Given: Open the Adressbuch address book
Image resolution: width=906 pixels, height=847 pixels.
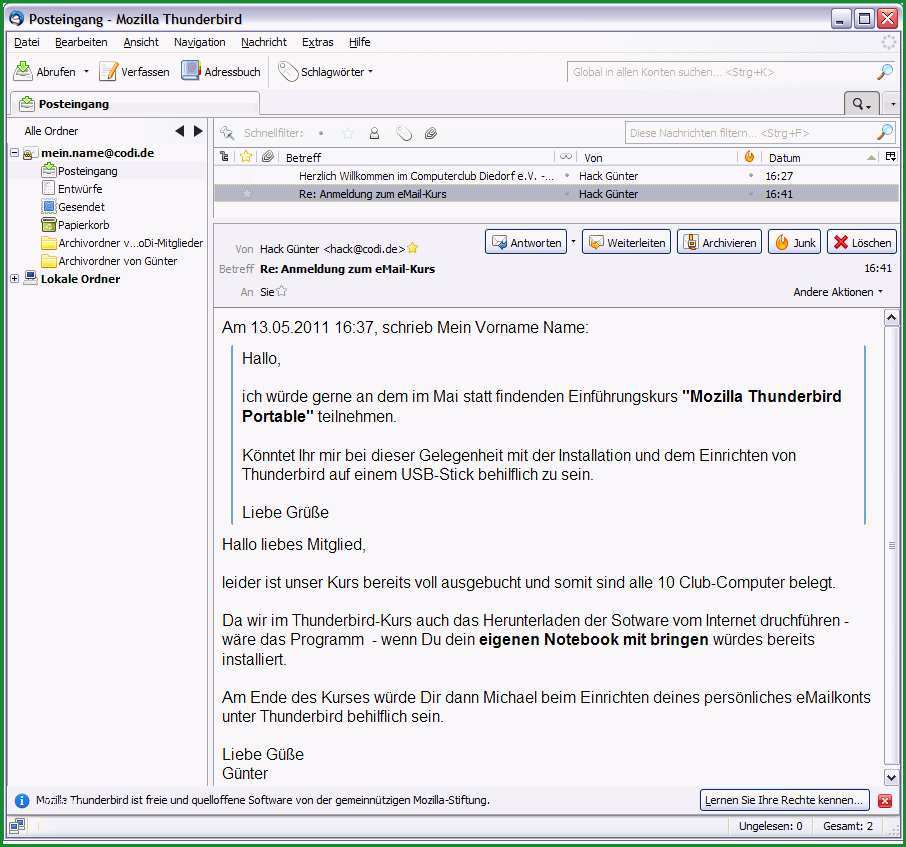Looking at the screenshot, I should pos(221,71).
